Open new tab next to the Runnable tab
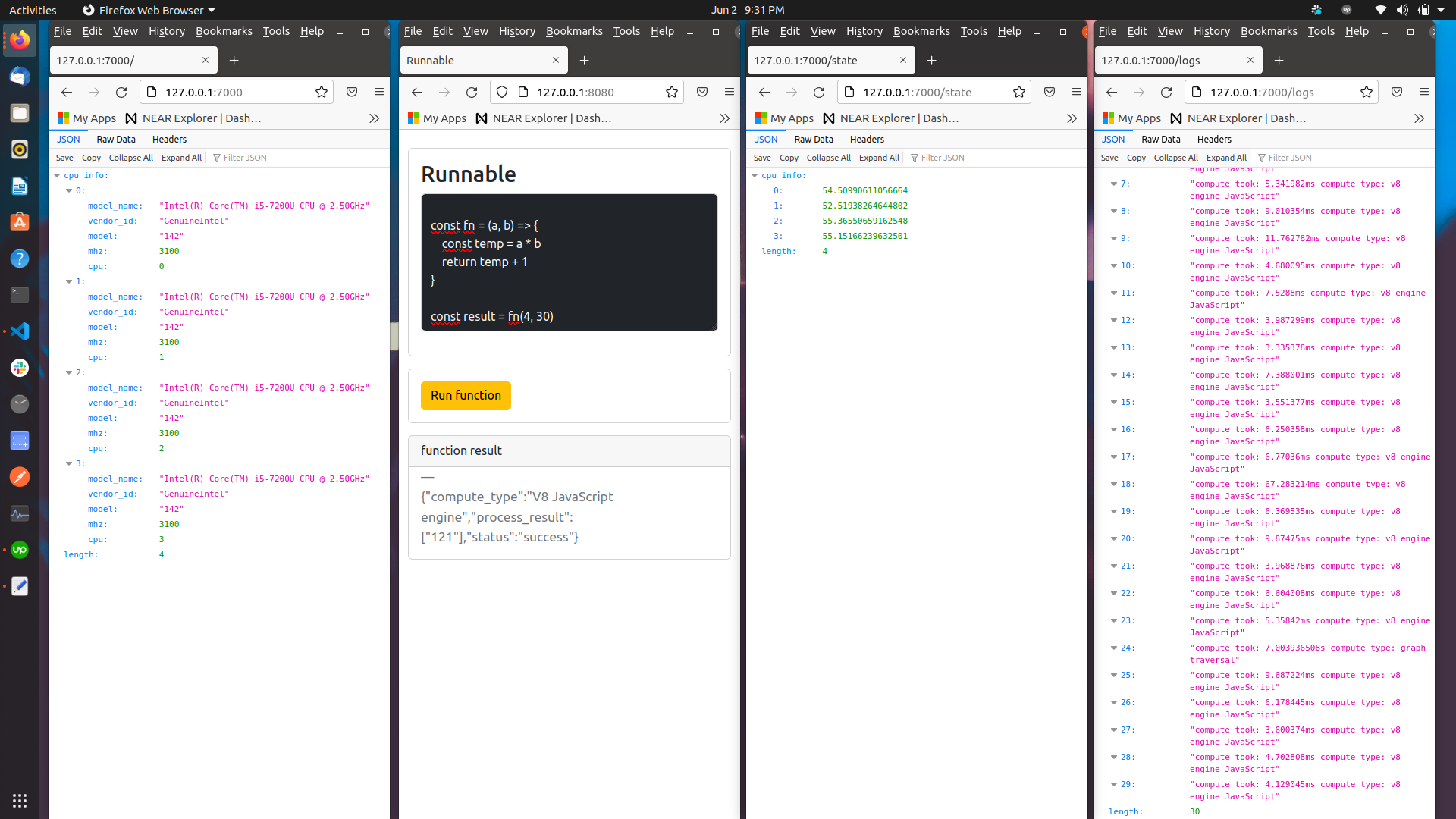The height and width of the screenshot is (819, 1456). 584,61
